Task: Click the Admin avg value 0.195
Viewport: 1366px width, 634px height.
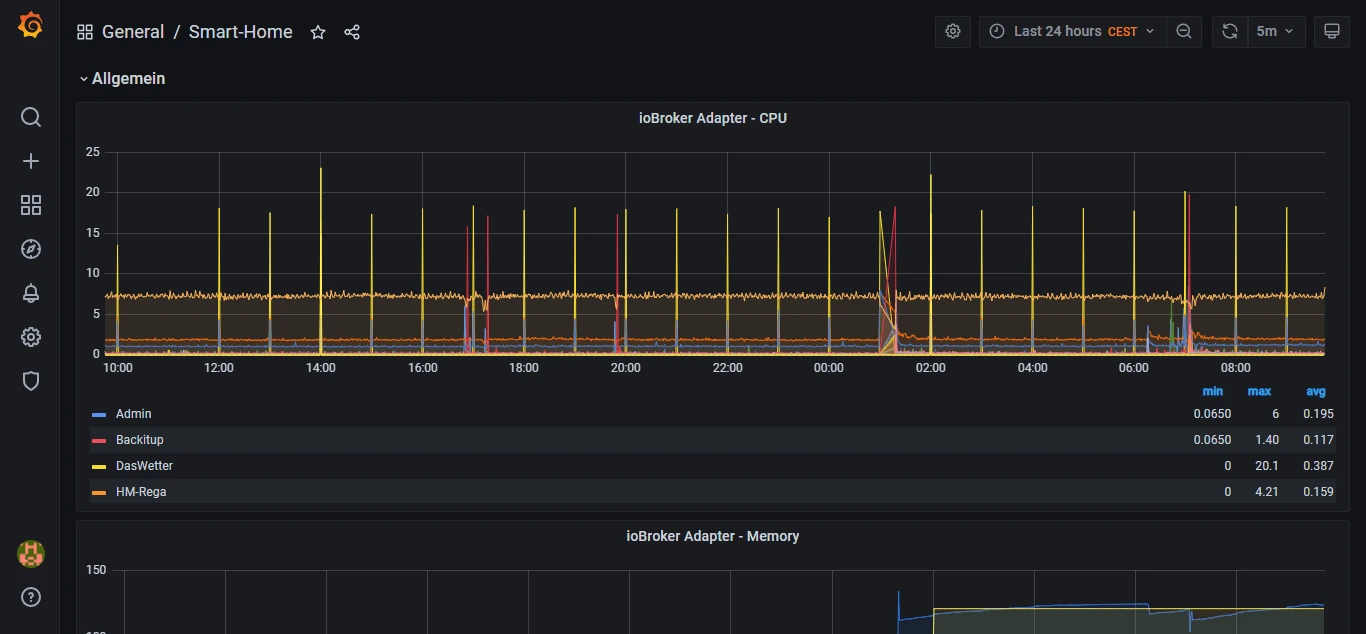Action: (1318, 414)
